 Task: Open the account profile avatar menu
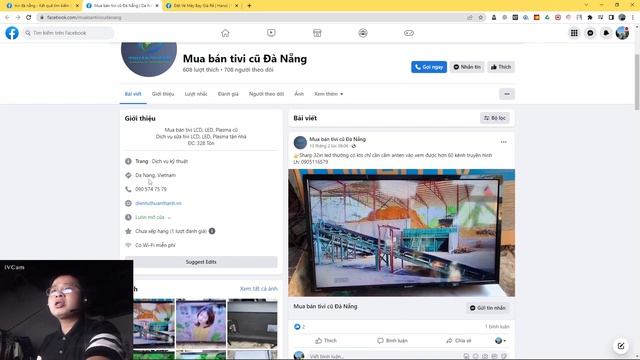[x=622, y=33]
